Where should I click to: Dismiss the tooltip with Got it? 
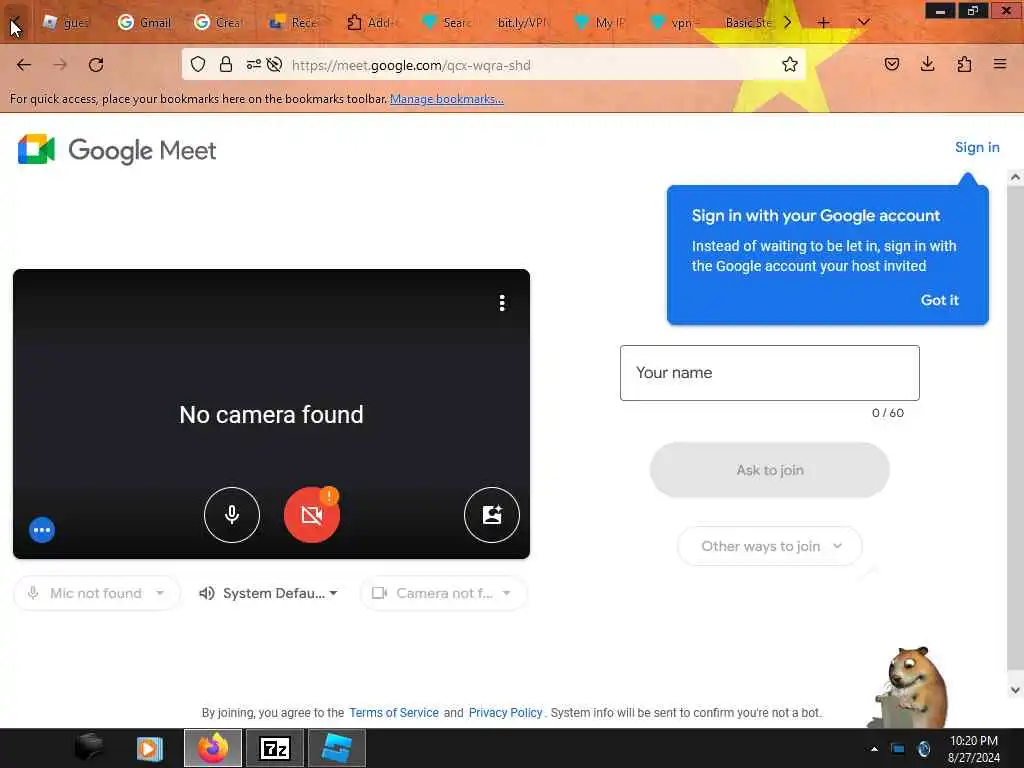pyautogui.click(x=939, y=300)
